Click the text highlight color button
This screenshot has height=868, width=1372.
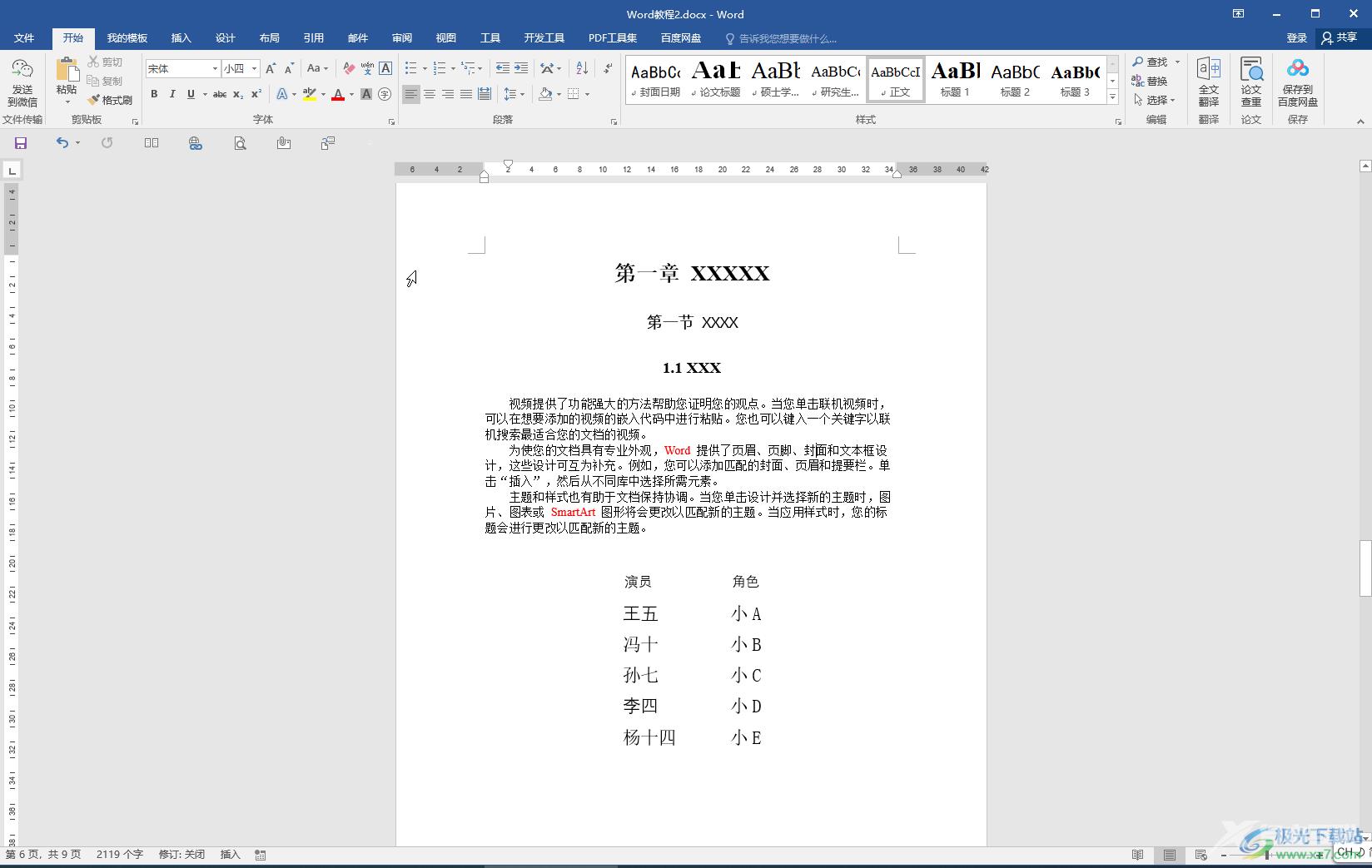tap(309, 94)
